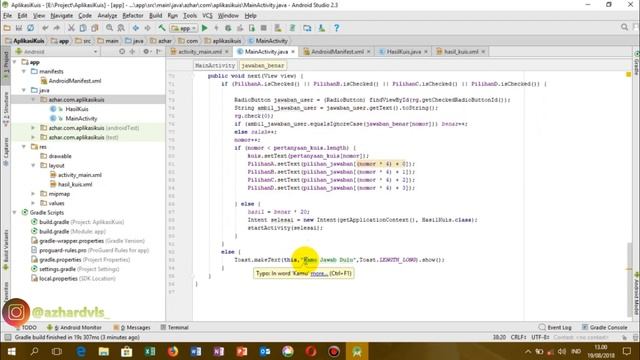
Task: Open the Help question mark icon
Action: click(x=336, y=28)
